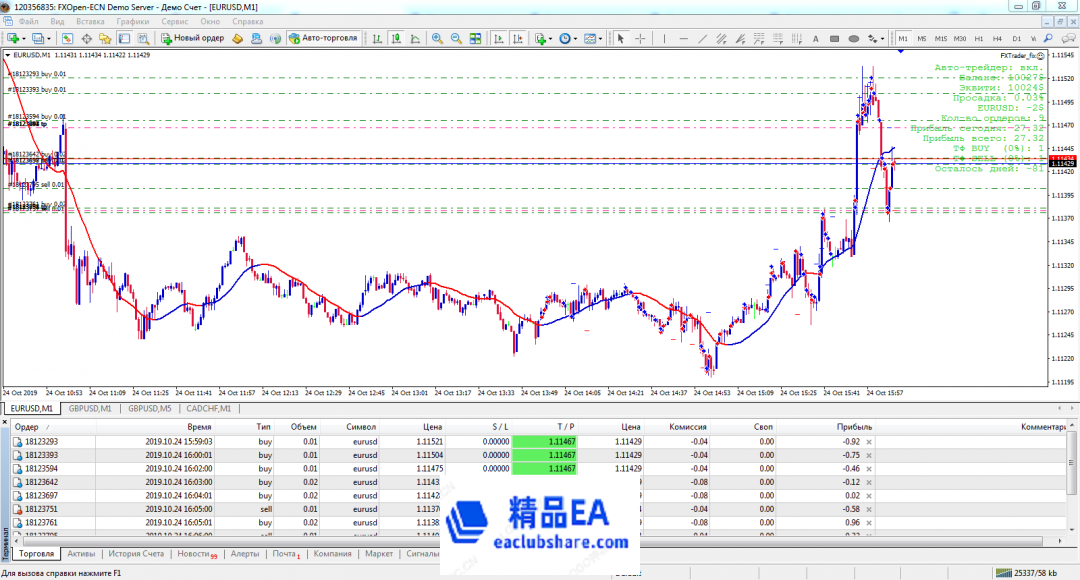Zoom in on the chart with magnifier plus
1080x580 pixels.
coord(437,39)
